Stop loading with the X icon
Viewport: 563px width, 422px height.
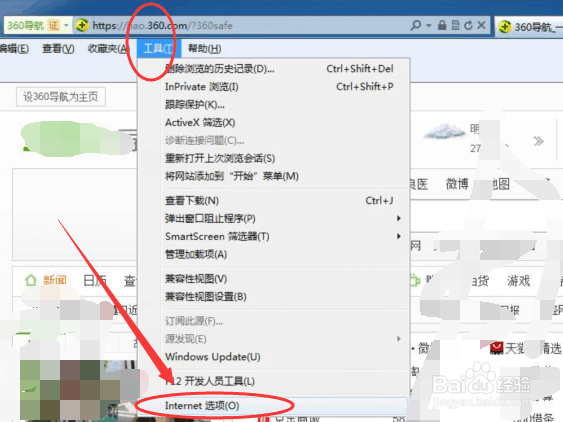(481, 25)
